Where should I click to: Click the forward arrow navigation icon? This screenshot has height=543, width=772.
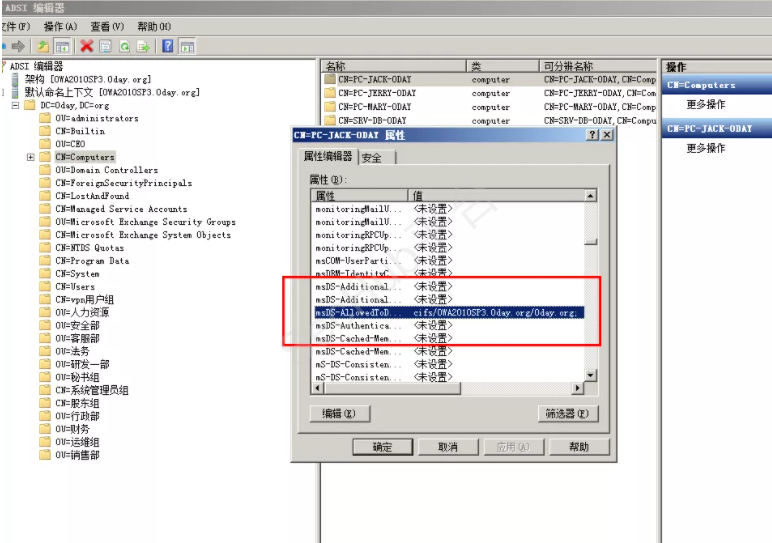pos(18,46)
